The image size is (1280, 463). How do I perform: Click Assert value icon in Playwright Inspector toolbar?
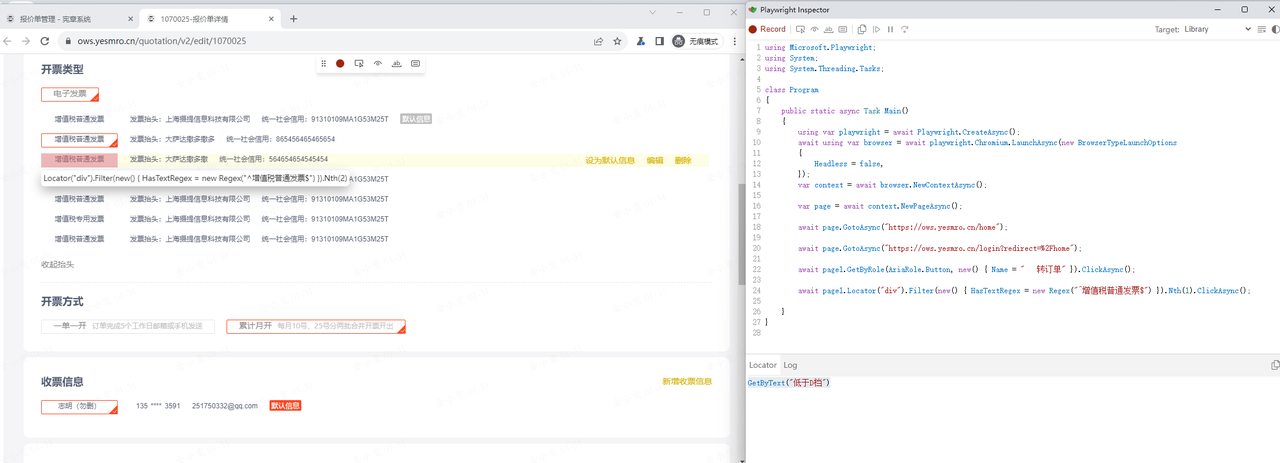pyautogui.click(x=843, y=29)
